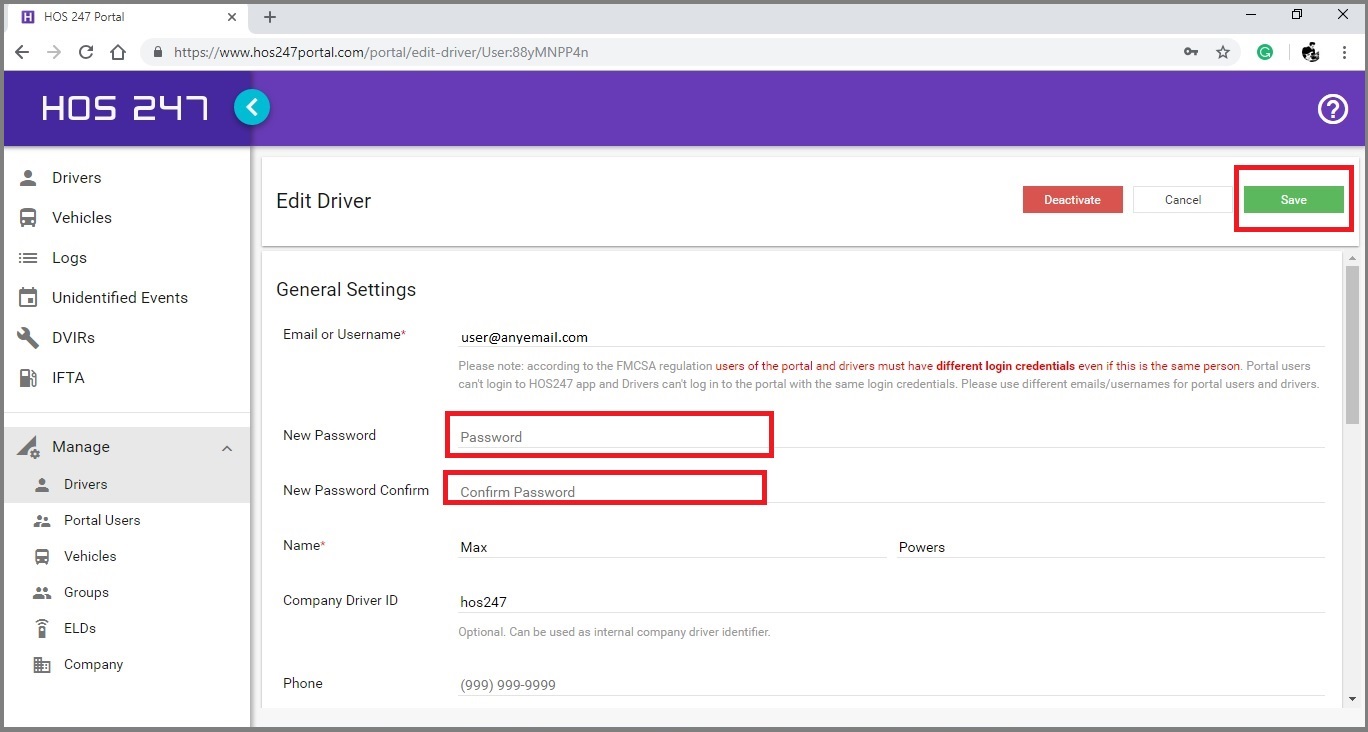Image resolution: width=1368 pixels, height=732 pixels.
Task: Reload the page in browser
Action: [86, 52]
